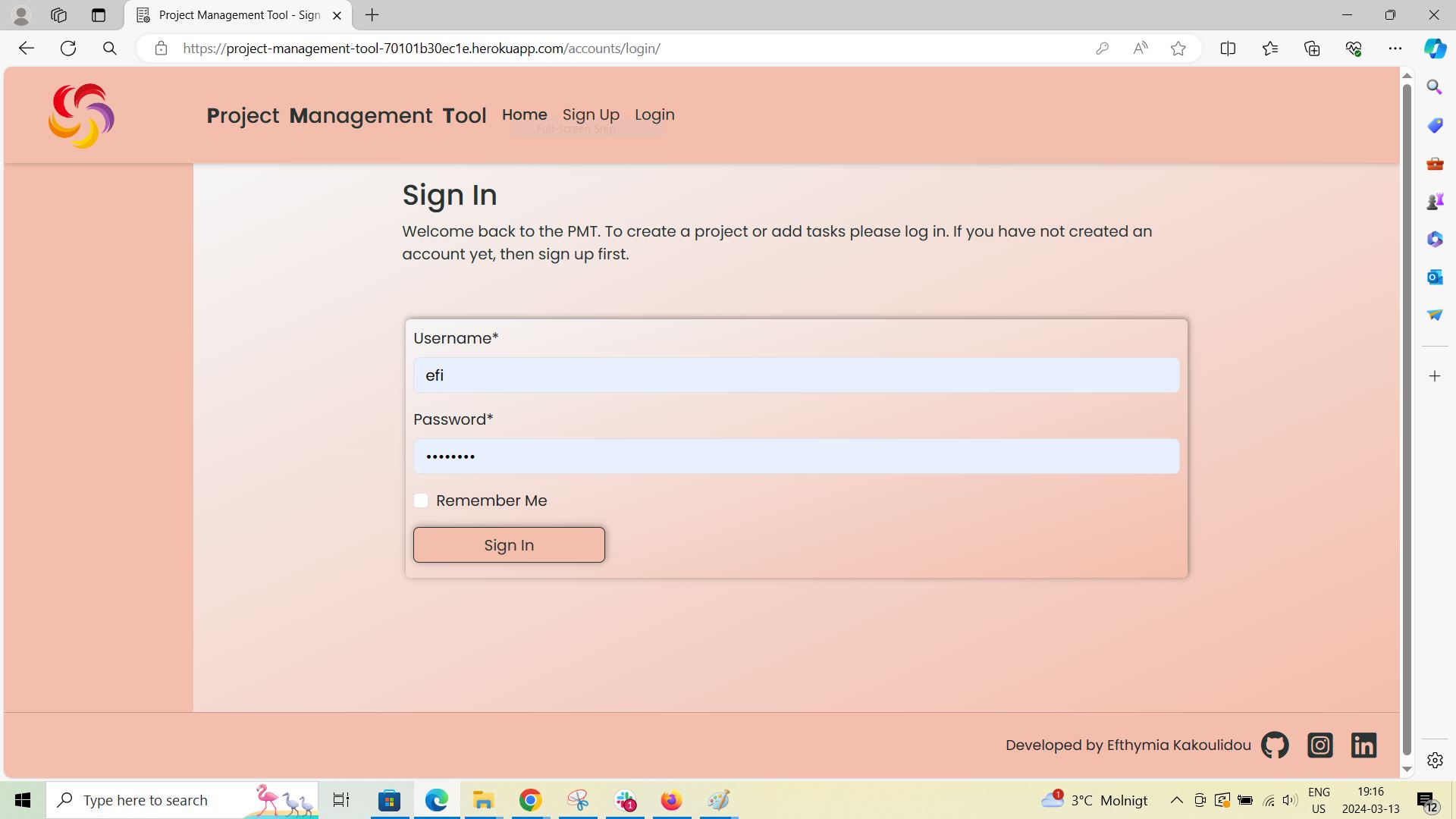
Task: Open the LinkedIn icon in the footer
Action: point(1363,745)
